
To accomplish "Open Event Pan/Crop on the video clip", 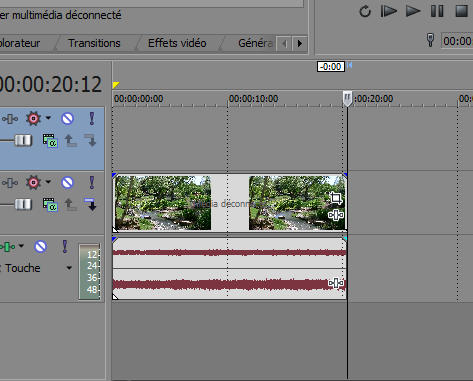I will [336, 198].
